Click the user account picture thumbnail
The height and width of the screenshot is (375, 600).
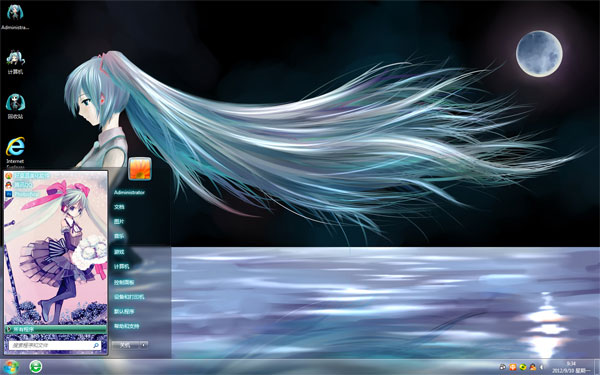pyautogui.click(x=140, y=168)
